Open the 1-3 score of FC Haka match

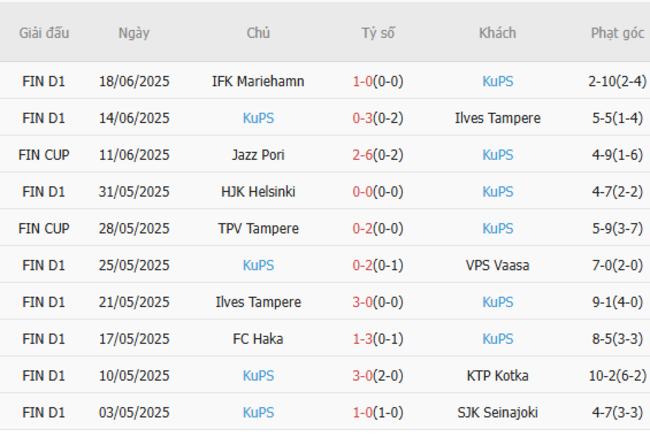(362, 338)
